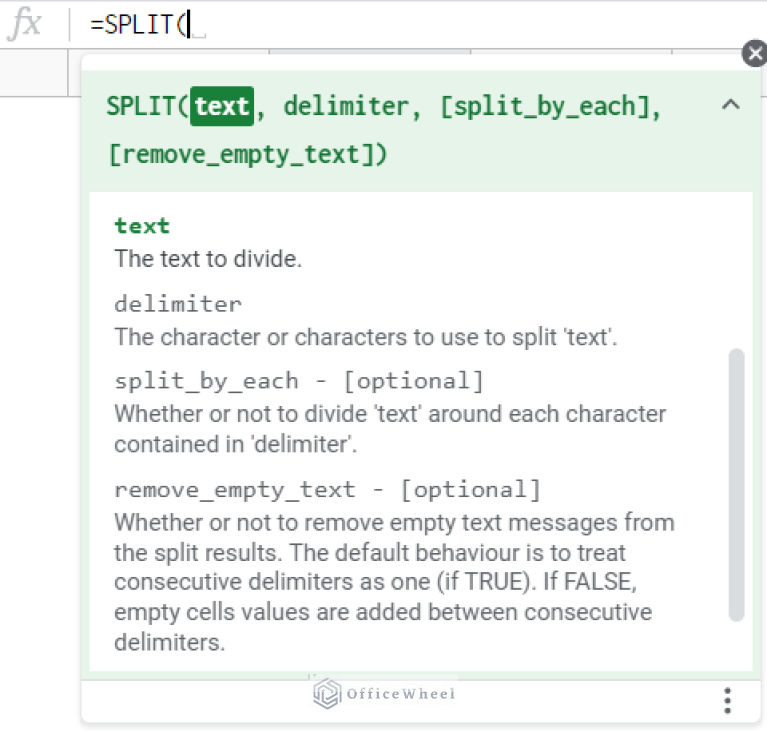
Task: Click the fx formula icon
Action: tap(25, 23)
